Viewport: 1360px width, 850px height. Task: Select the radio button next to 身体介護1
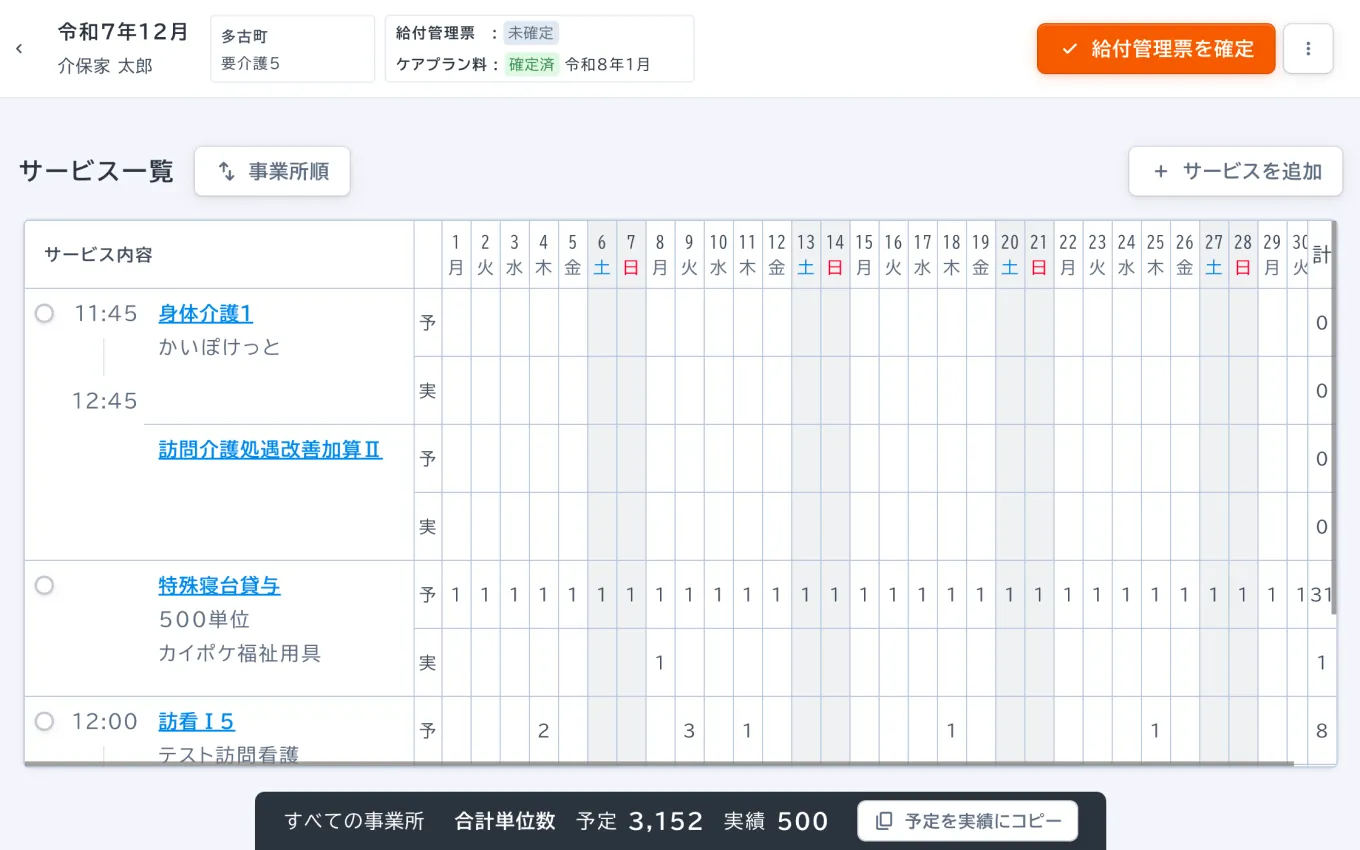pyautogui.click(x=44, y=313)
